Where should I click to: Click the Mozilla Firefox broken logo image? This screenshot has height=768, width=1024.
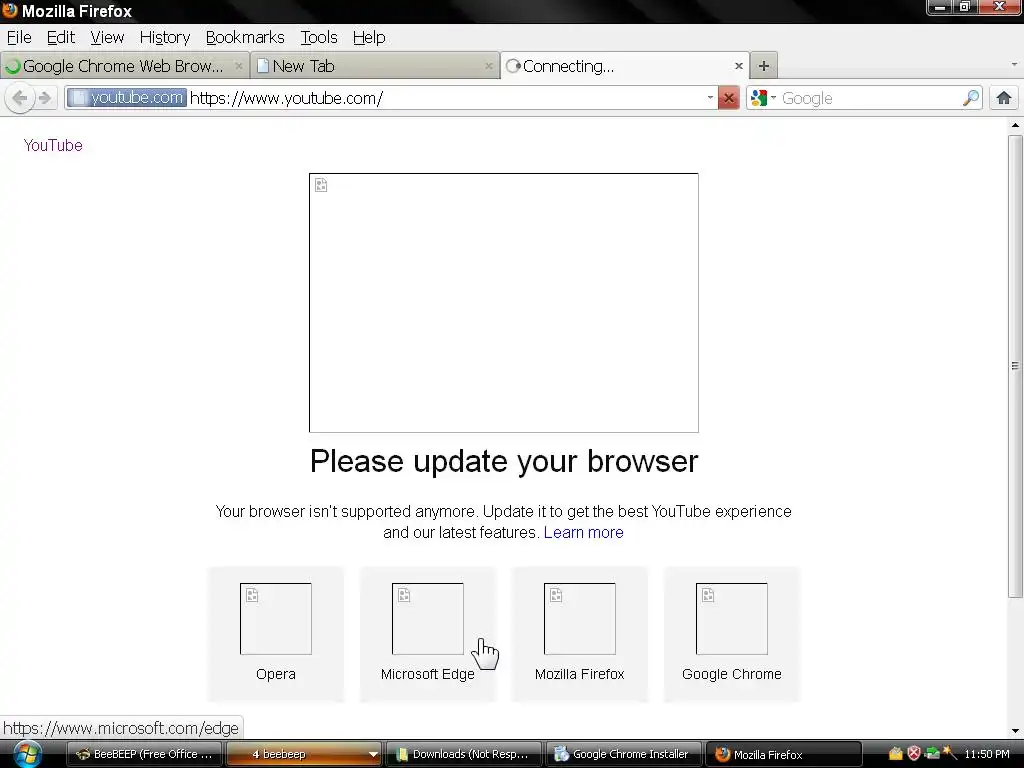[579, 618]
